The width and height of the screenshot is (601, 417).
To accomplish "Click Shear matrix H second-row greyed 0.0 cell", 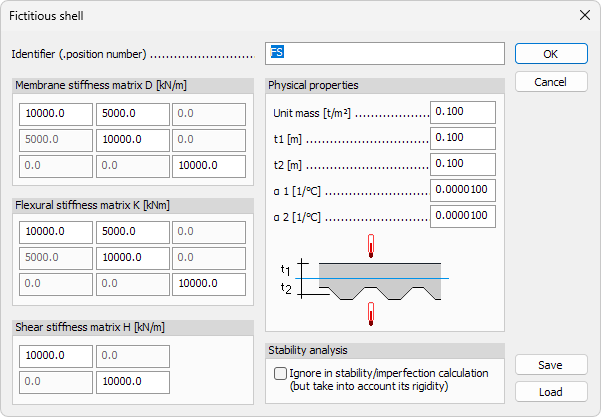I will click(56, 383).
